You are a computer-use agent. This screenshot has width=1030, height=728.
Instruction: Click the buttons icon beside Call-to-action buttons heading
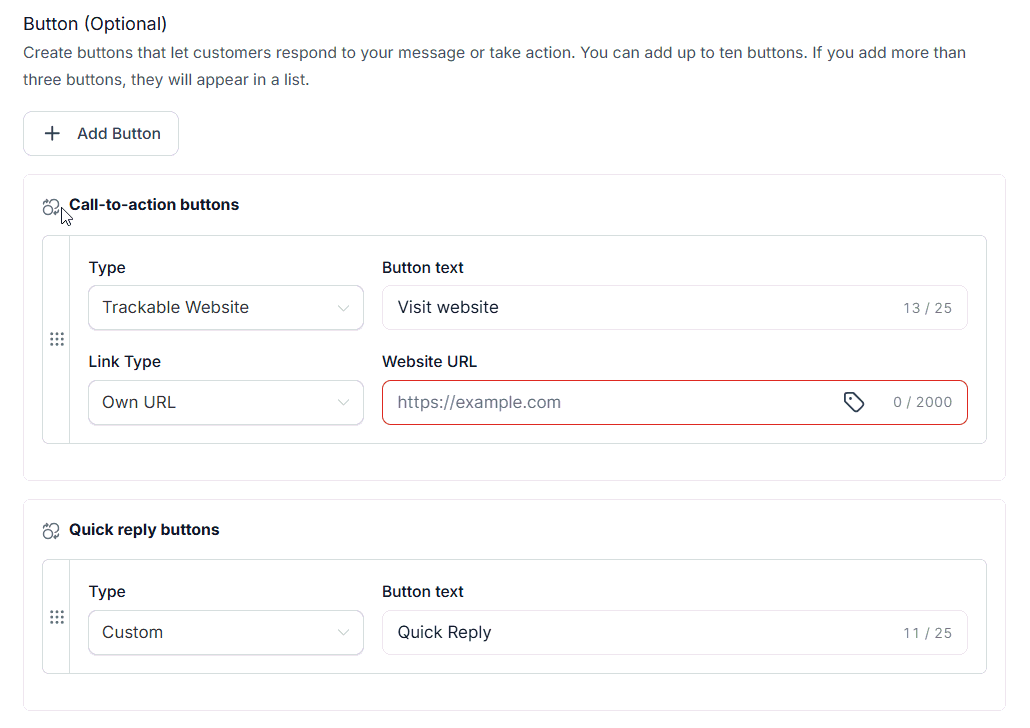[51, 205]
